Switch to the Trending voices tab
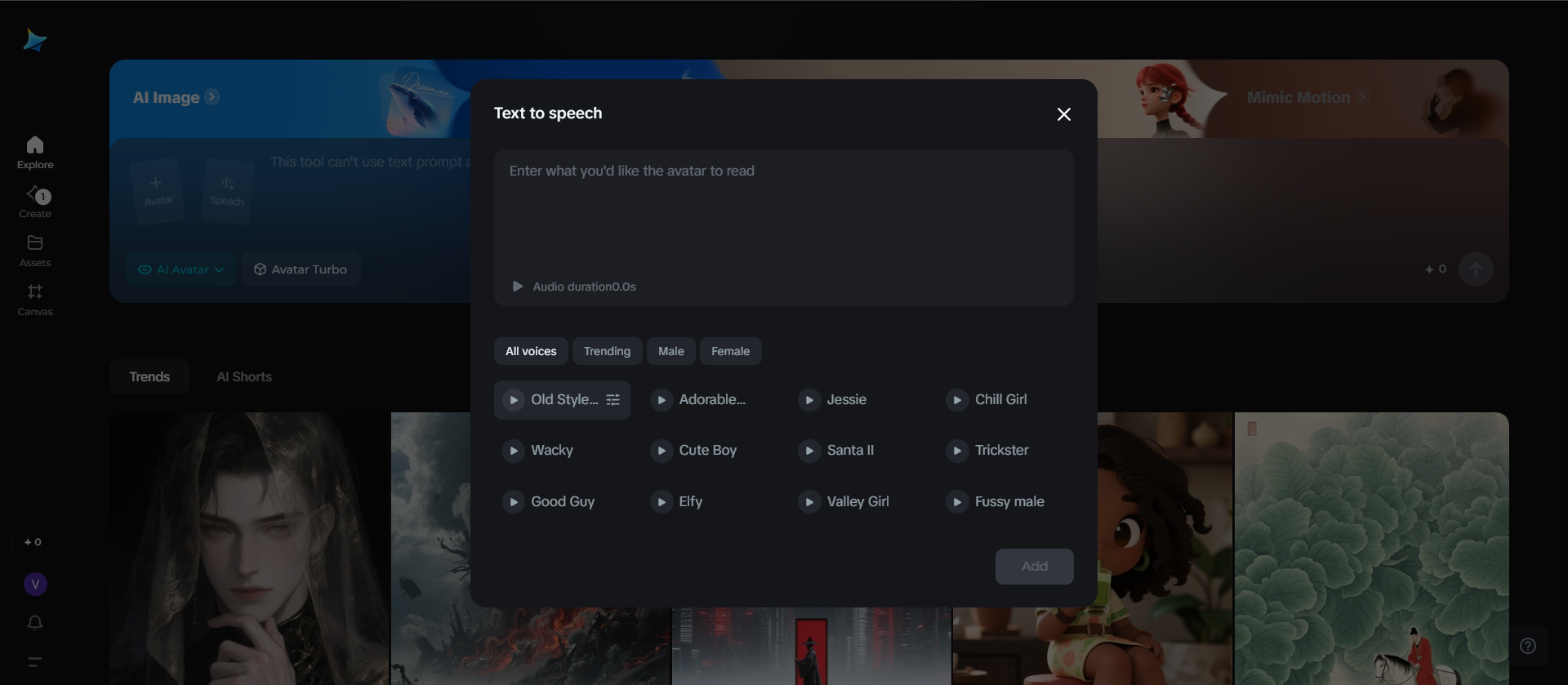1568x685 pixels. tap(607, 351)
